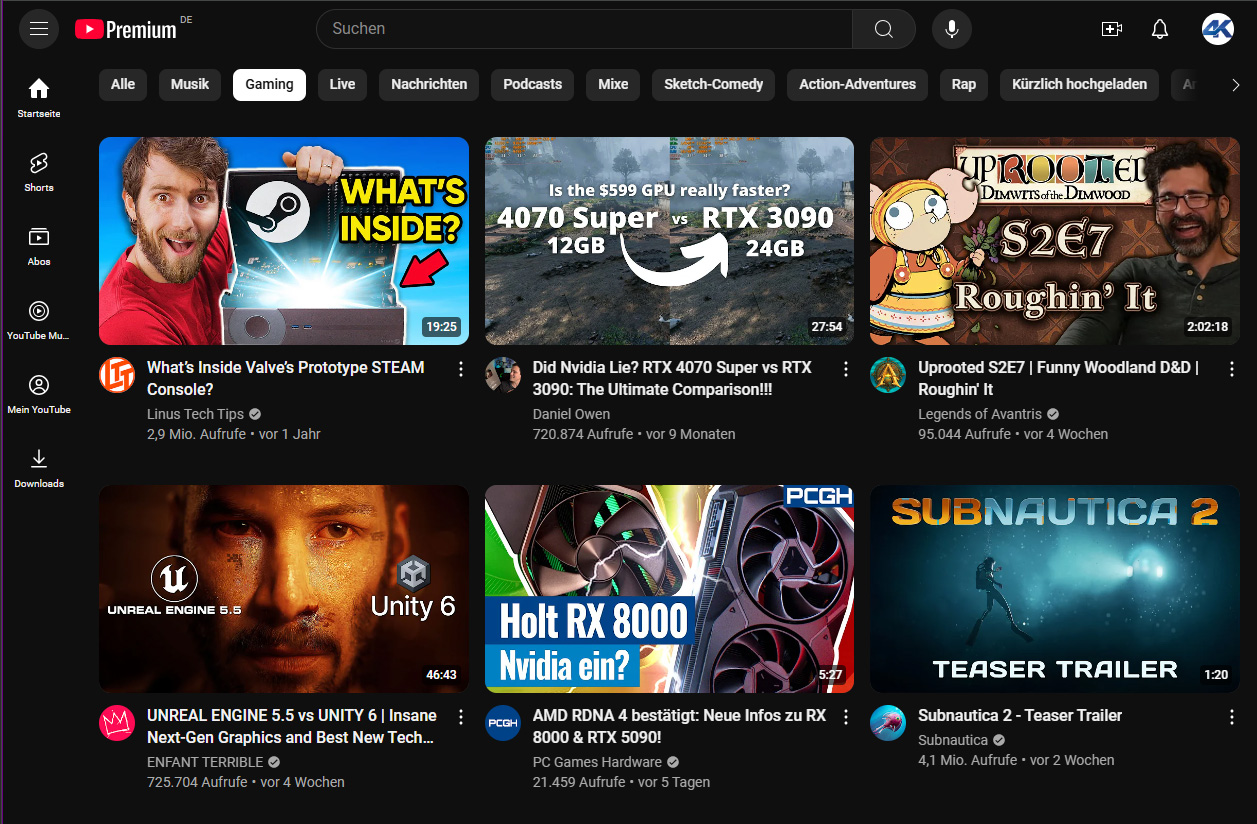Open title Subnautica 2 - Teaser Trailer
This screenshot has height=824, width=1257.
pyautogui.click(x=1020, y=716)
